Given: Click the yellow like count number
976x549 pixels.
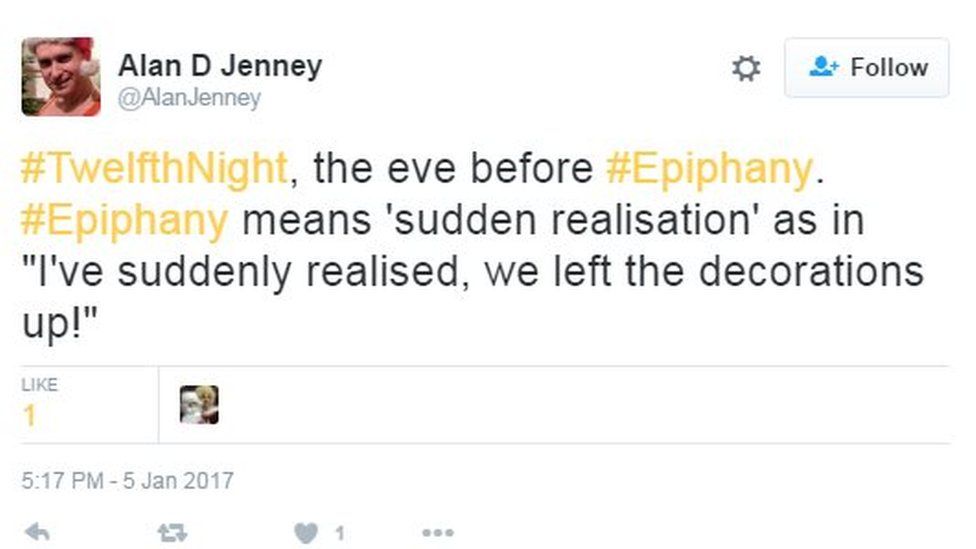Looking at the screenshot, I should [30, 415].
